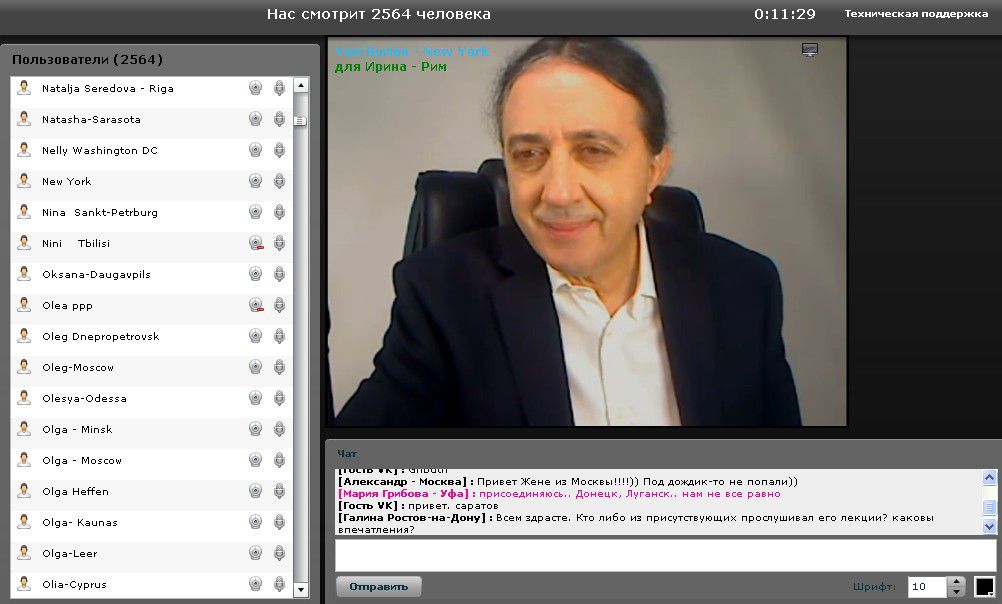
Task: Increase font size with stepper up arrow
Action: click(956, 582)
